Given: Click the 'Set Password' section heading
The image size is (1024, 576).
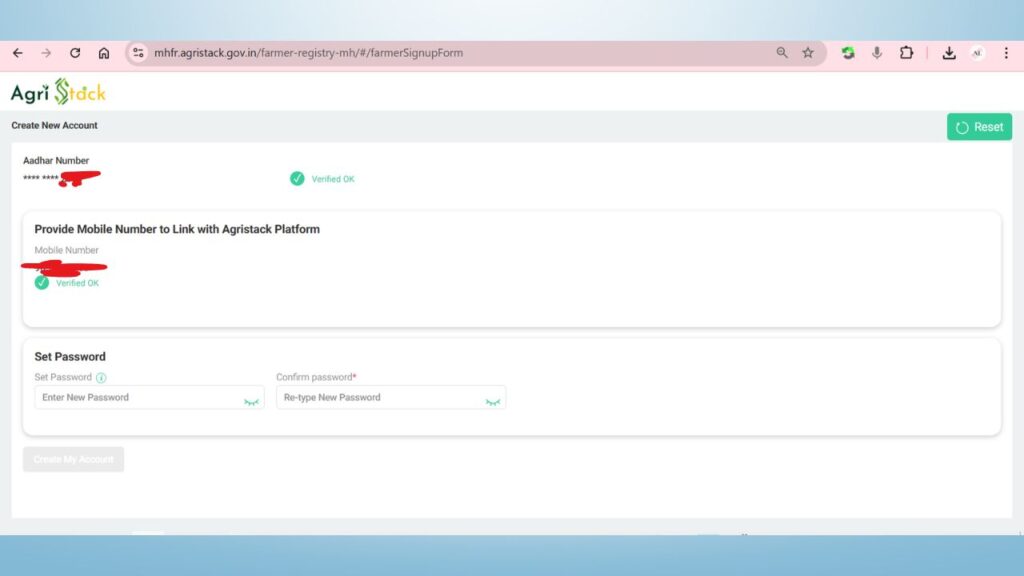Looking at the screenshot, I should [70, 357].
